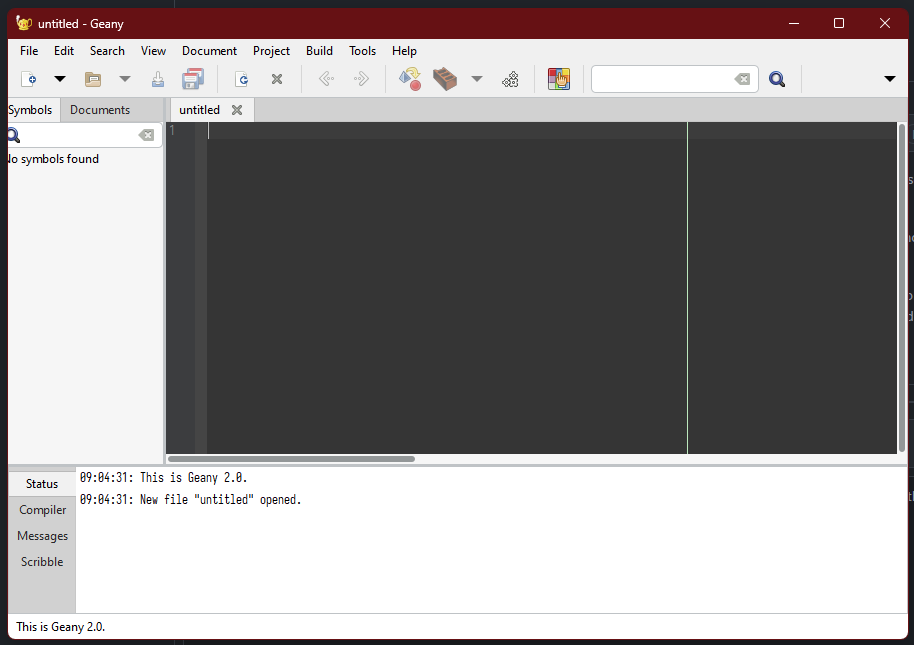
Task: Close the current file via the toolbar
Action: coord(276,78)
